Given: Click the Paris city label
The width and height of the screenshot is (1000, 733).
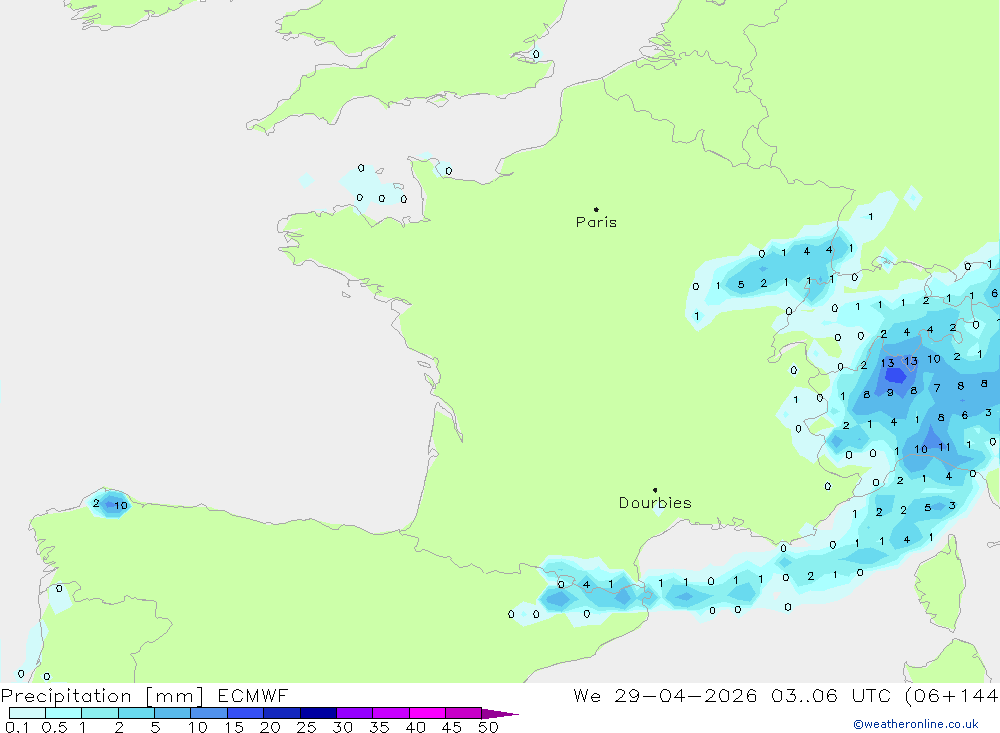Looking at the screenshot, I should [x=596, y=222].
